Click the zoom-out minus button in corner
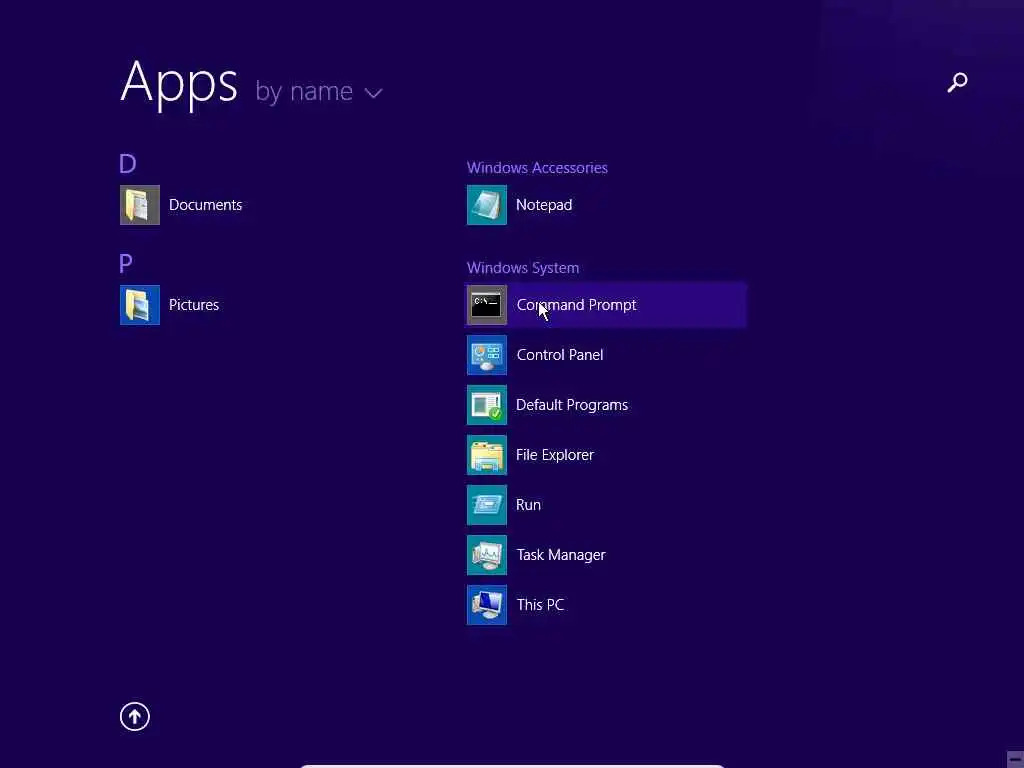Screen dimensions: 1024x768 pos(1014,760)
